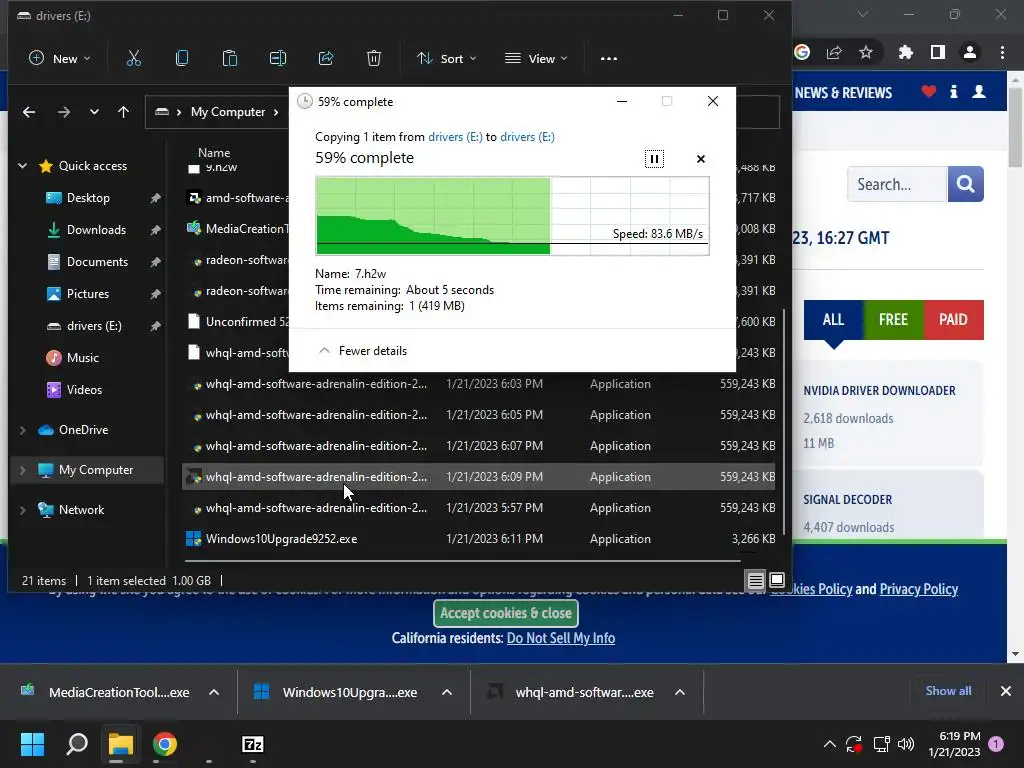Click the user account icon on website
This screenshot has width=1024, height=768.
978,91
